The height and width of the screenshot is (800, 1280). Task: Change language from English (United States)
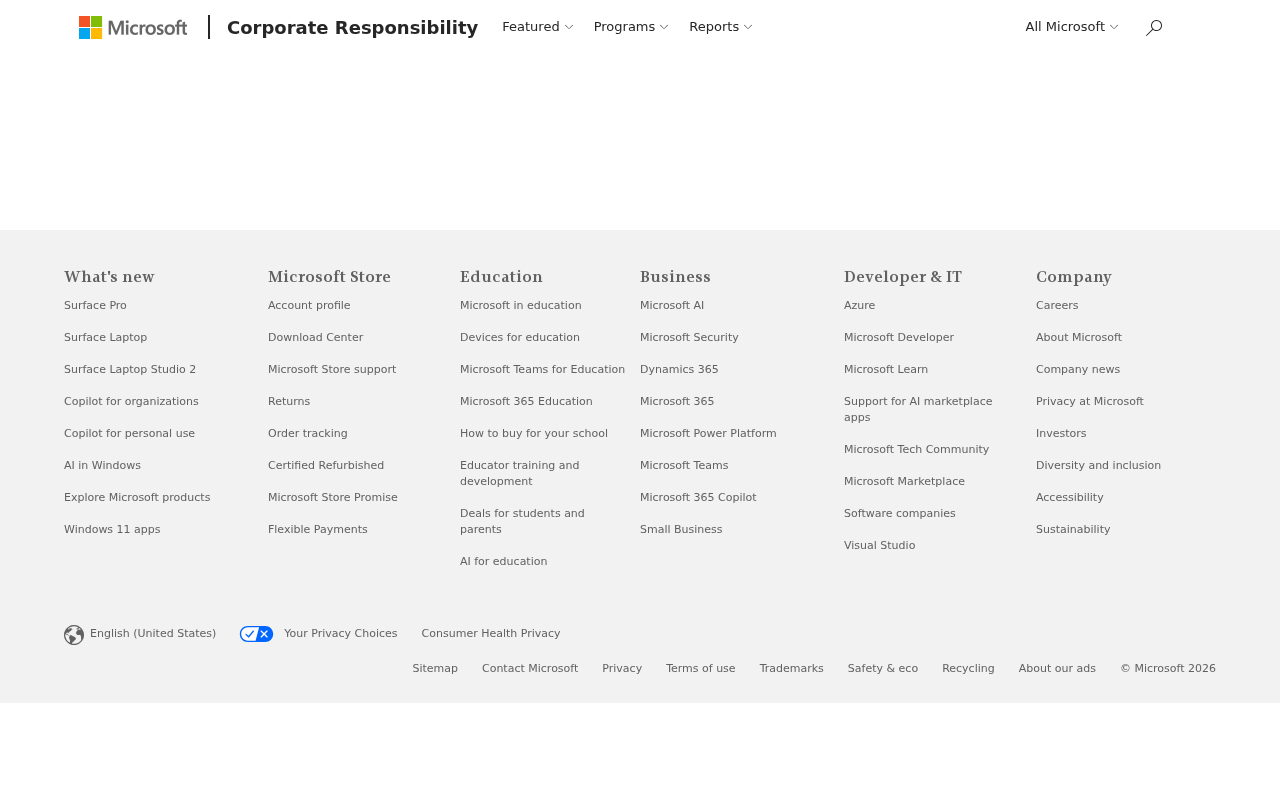click(153, 634)
